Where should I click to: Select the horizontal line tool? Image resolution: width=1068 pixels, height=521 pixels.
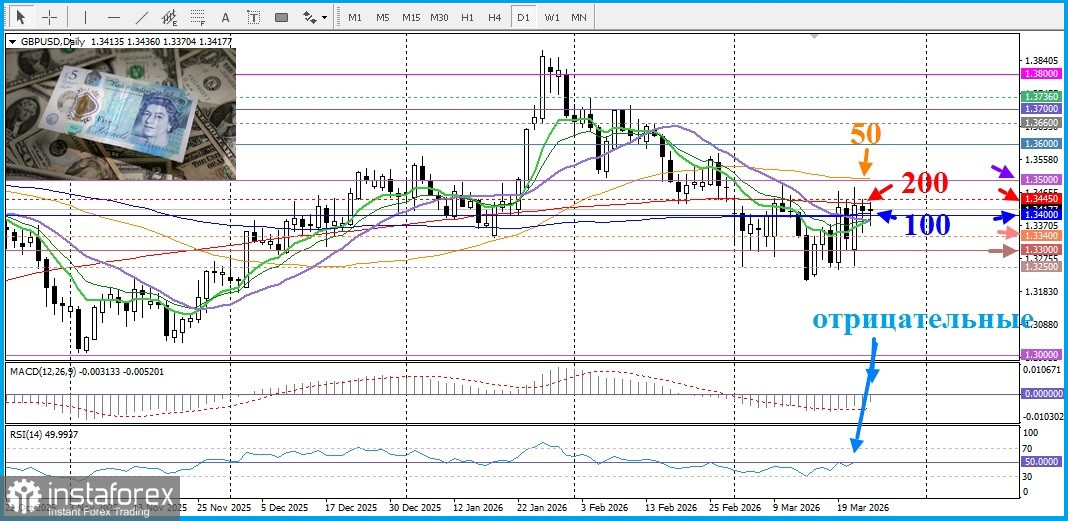113,17
